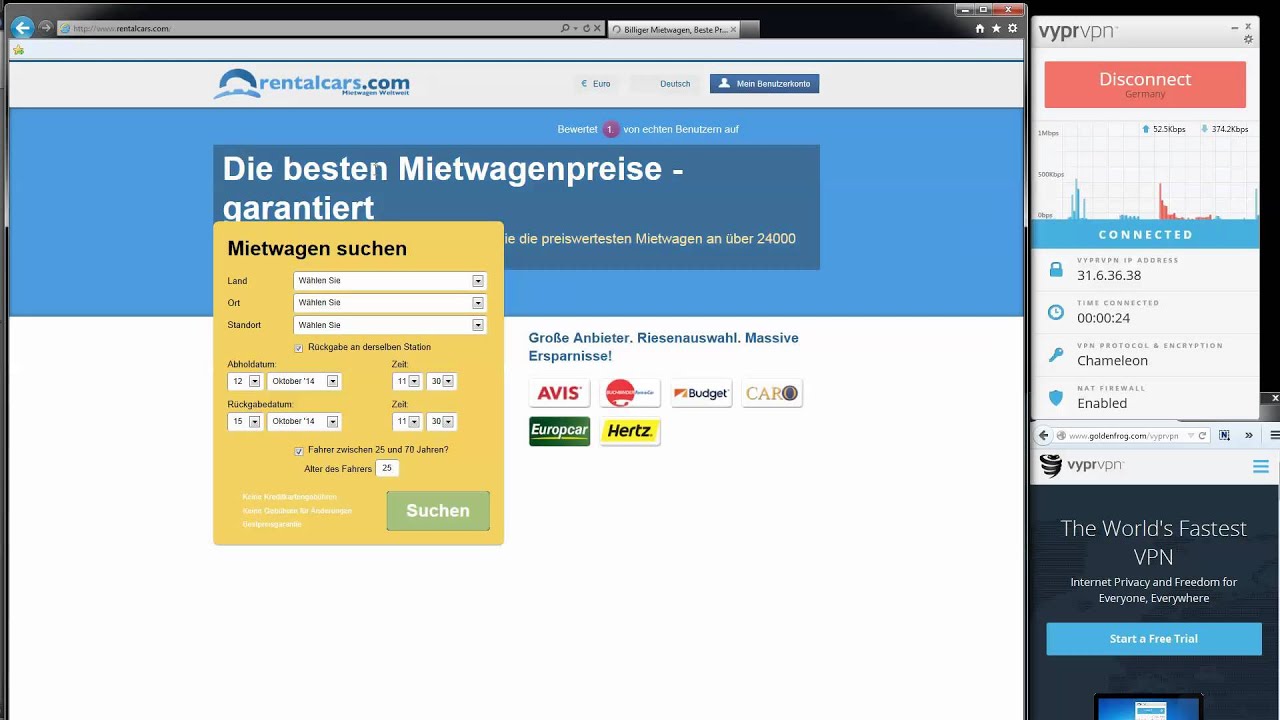Click Disconnect in VyprVPN window

1145,84
